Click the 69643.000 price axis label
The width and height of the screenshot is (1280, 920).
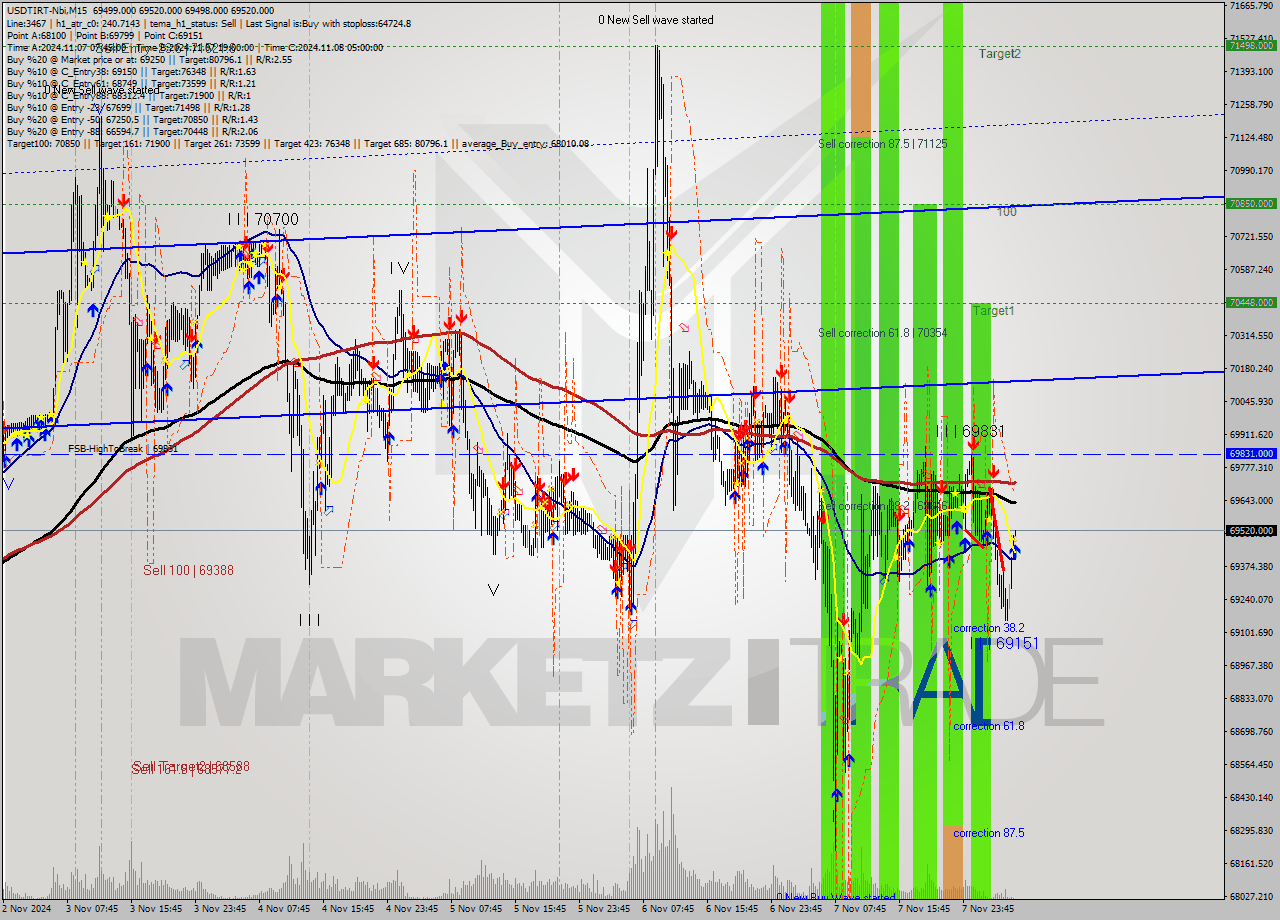(1251, 500)
